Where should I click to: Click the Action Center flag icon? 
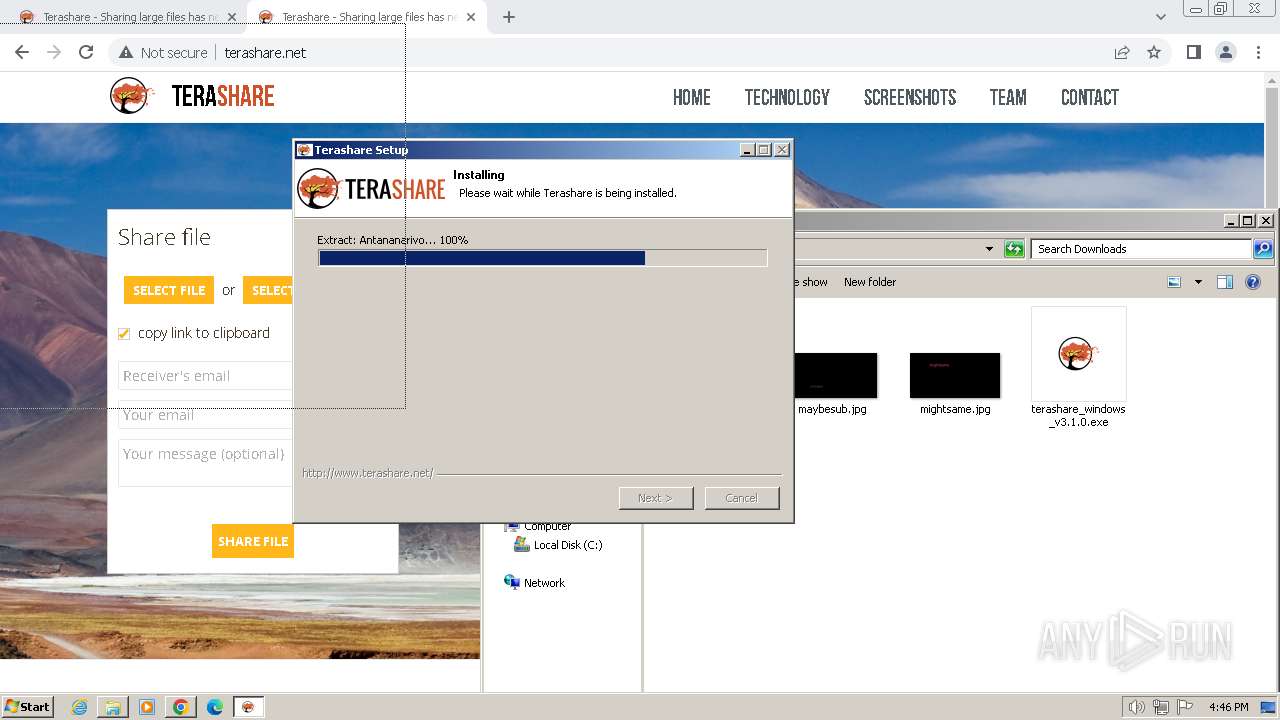(1185, 707)
